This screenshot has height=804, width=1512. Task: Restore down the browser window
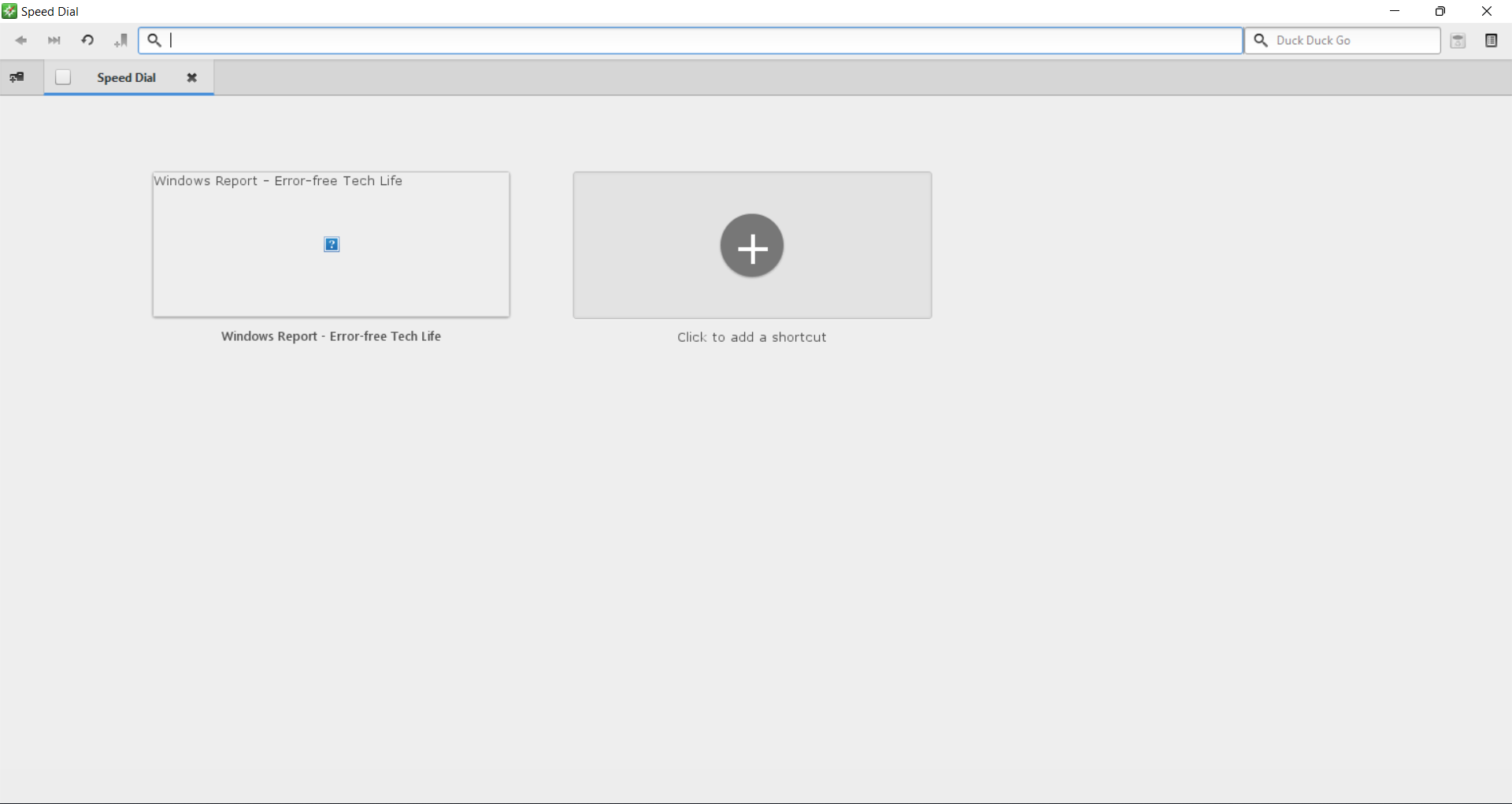pos(1440,11)
